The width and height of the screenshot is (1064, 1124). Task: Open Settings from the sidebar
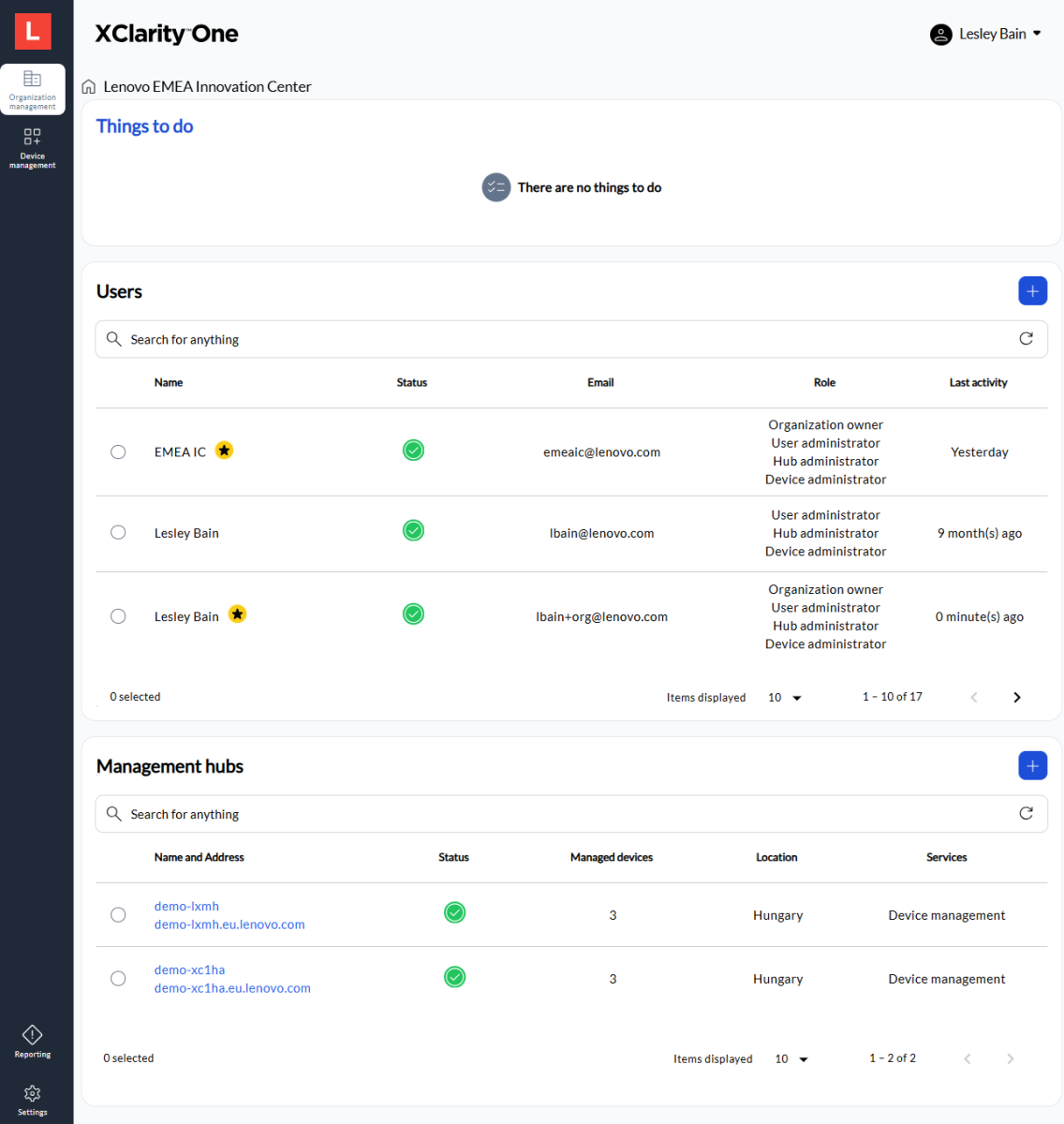(x=32, y=1098)
